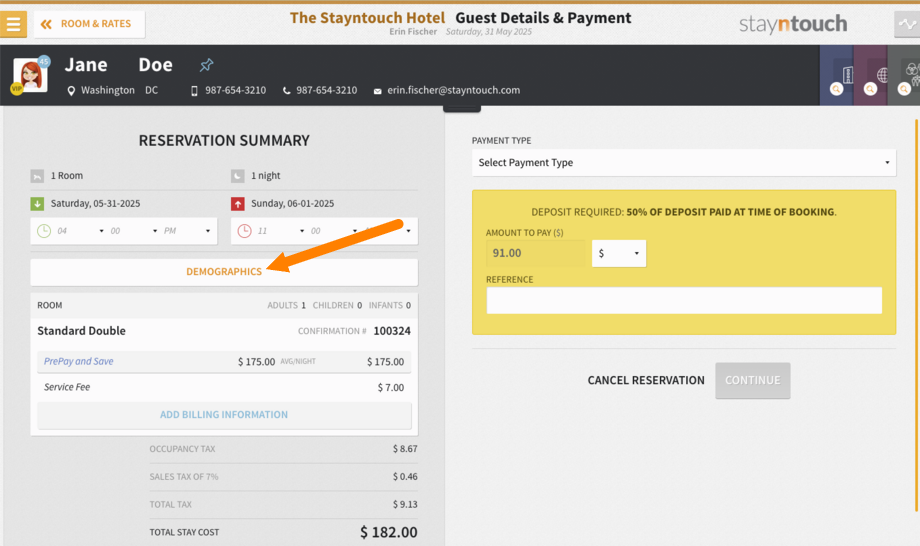Click the Reference input field

click(x=684, y=300)
